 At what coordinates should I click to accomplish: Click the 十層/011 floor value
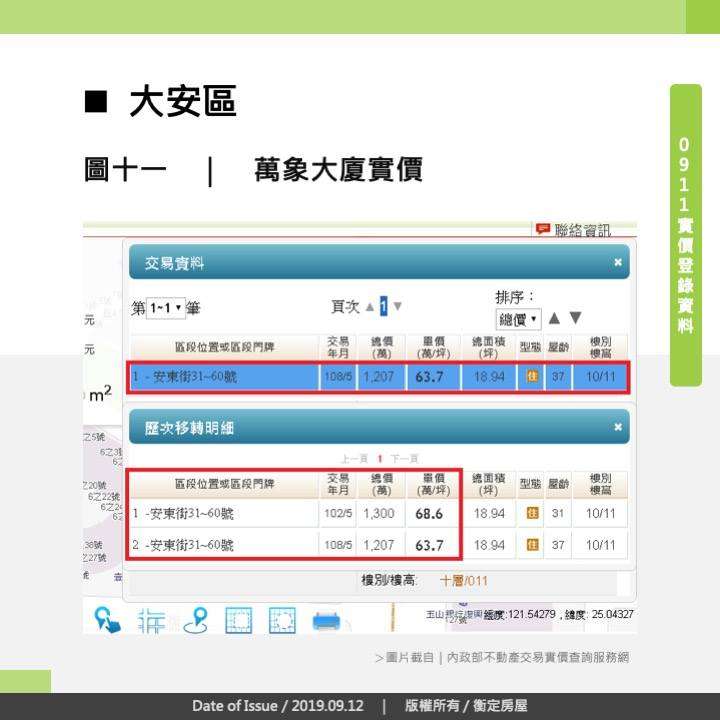click(x=463, y=581)
